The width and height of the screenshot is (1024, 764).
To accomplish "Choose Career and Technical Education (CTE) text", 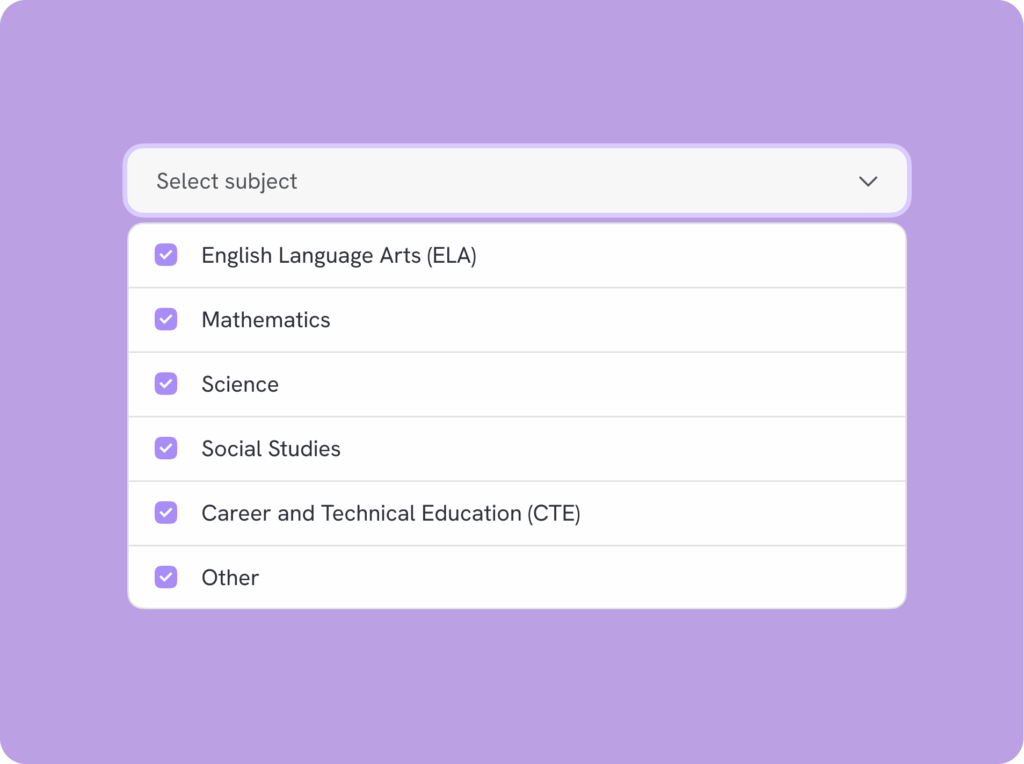I will [391, 513].
